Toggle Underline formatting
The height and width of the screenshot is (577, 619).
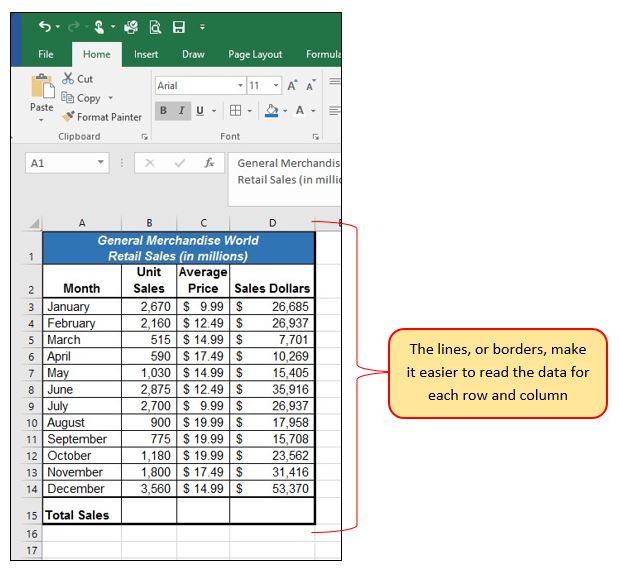click(x=200, y=111)
